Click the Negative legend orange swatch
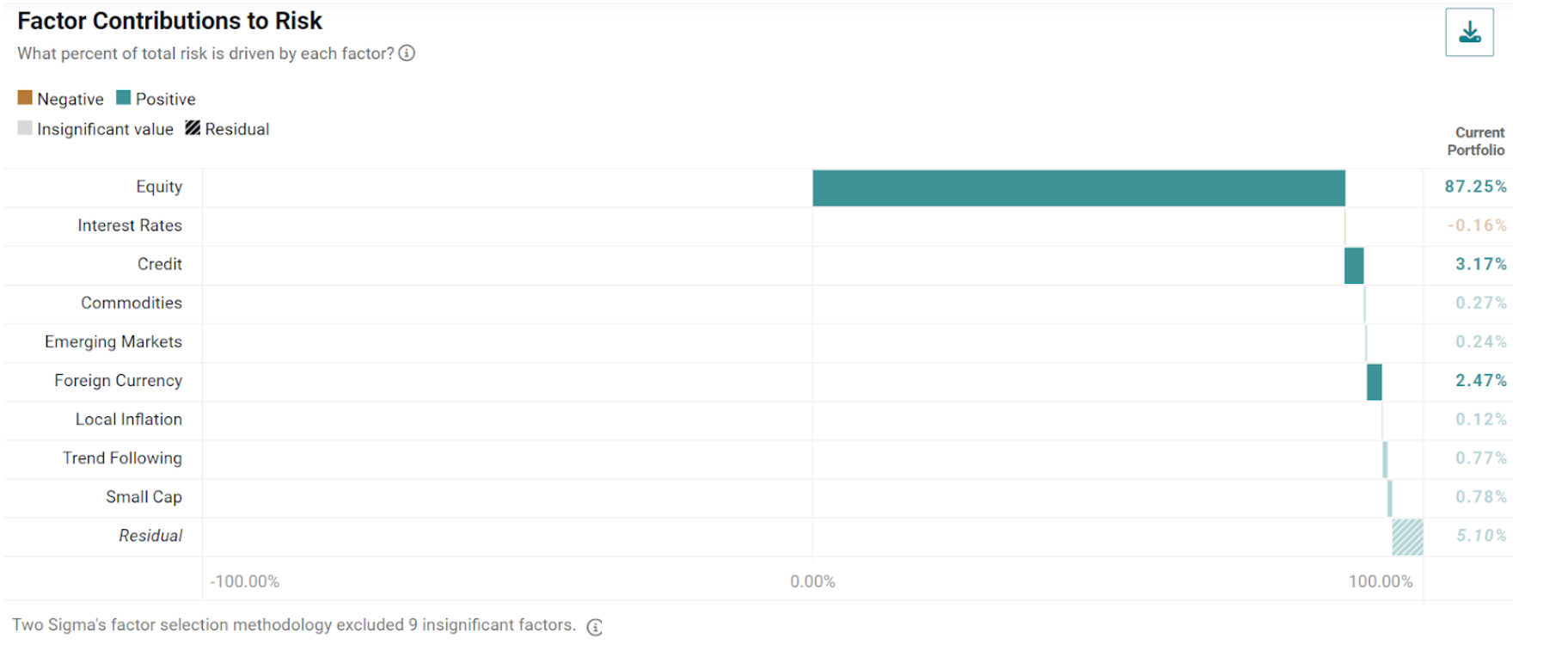This screenshot has width=1568, height=657. [25, 98]
